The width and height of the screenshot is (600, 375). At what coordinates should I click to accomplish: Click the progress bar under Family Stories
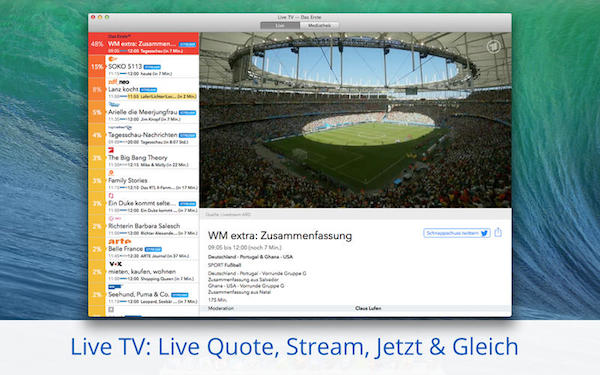tap(123, 188)
